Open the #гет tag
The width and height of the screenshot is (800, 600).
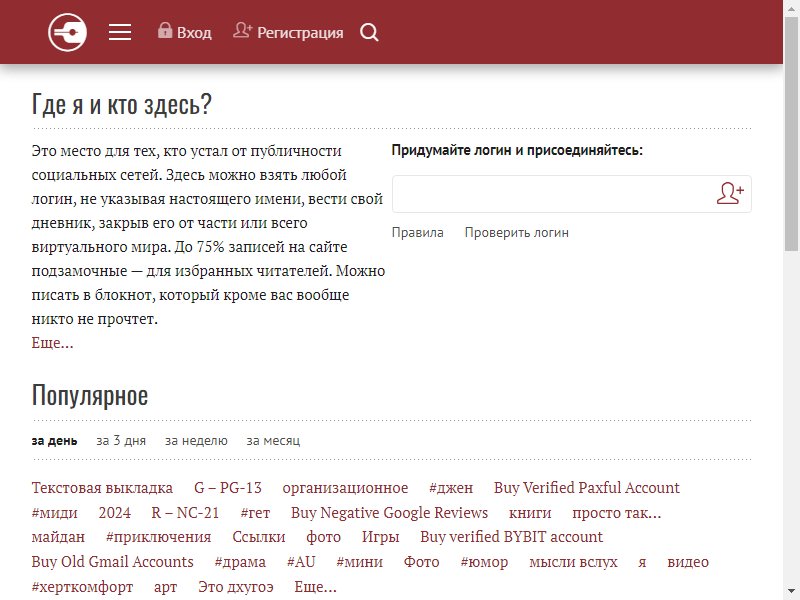coord(255,513)
